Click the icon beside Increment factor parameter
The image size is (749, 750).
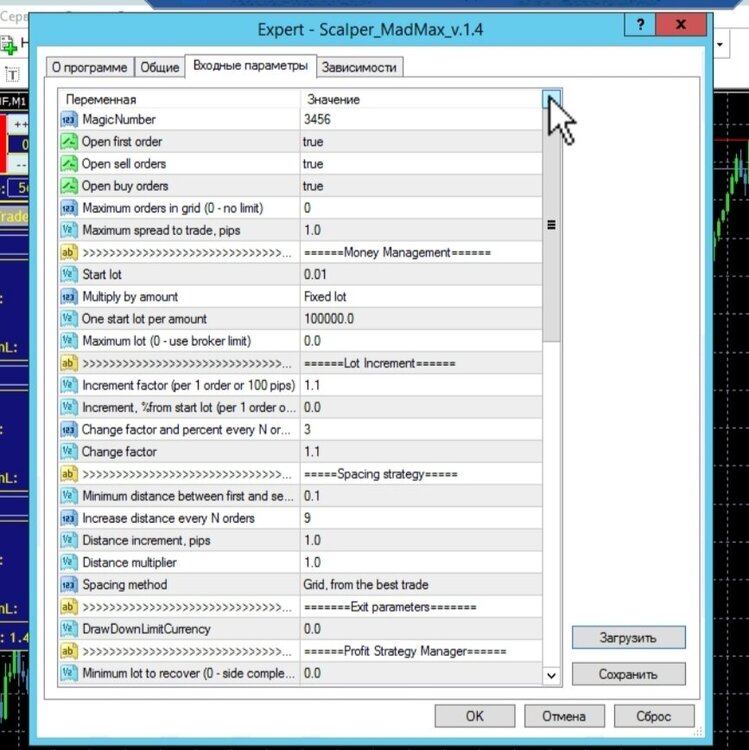(68, 385)
